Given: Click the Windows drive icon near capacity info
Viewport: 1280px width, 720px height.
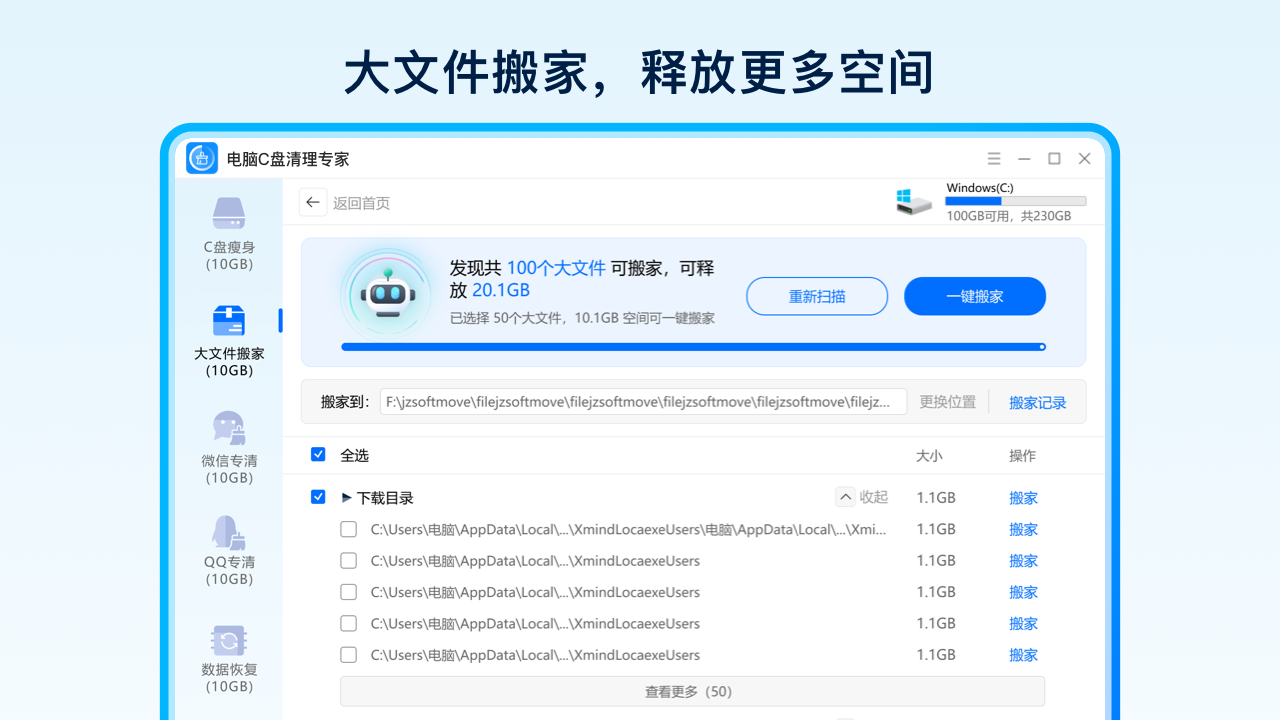Looking at the screenshot, I should (x=913, y=200).
